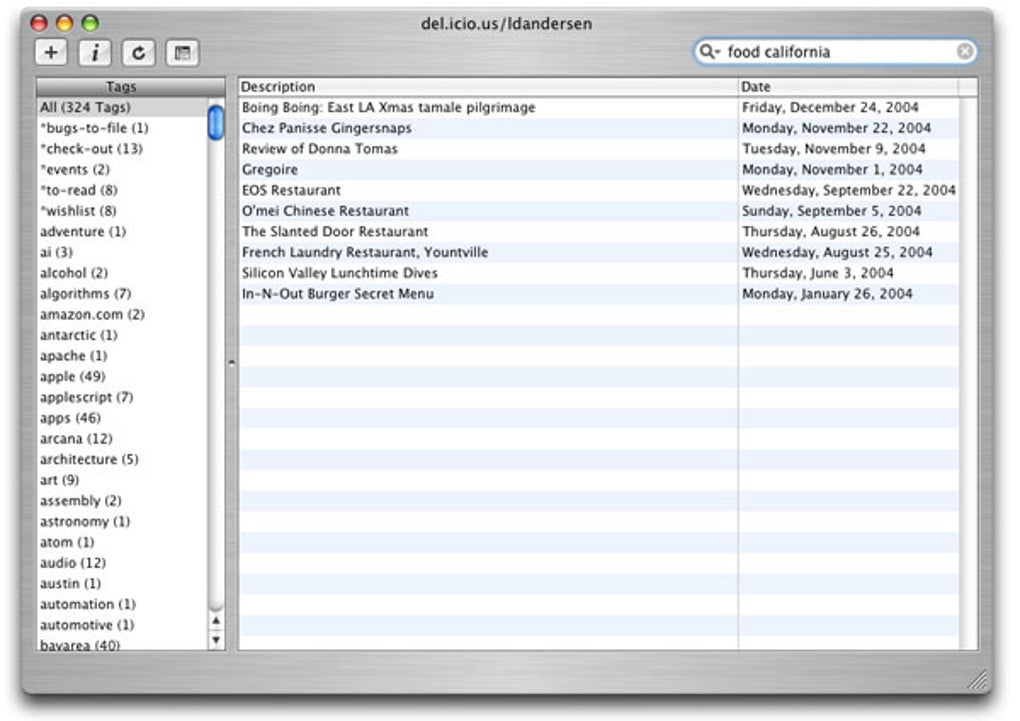This screenshot has width=1020, height=721.
Task: Select the 'ai (3)' tag
Action: pos(122,252)
